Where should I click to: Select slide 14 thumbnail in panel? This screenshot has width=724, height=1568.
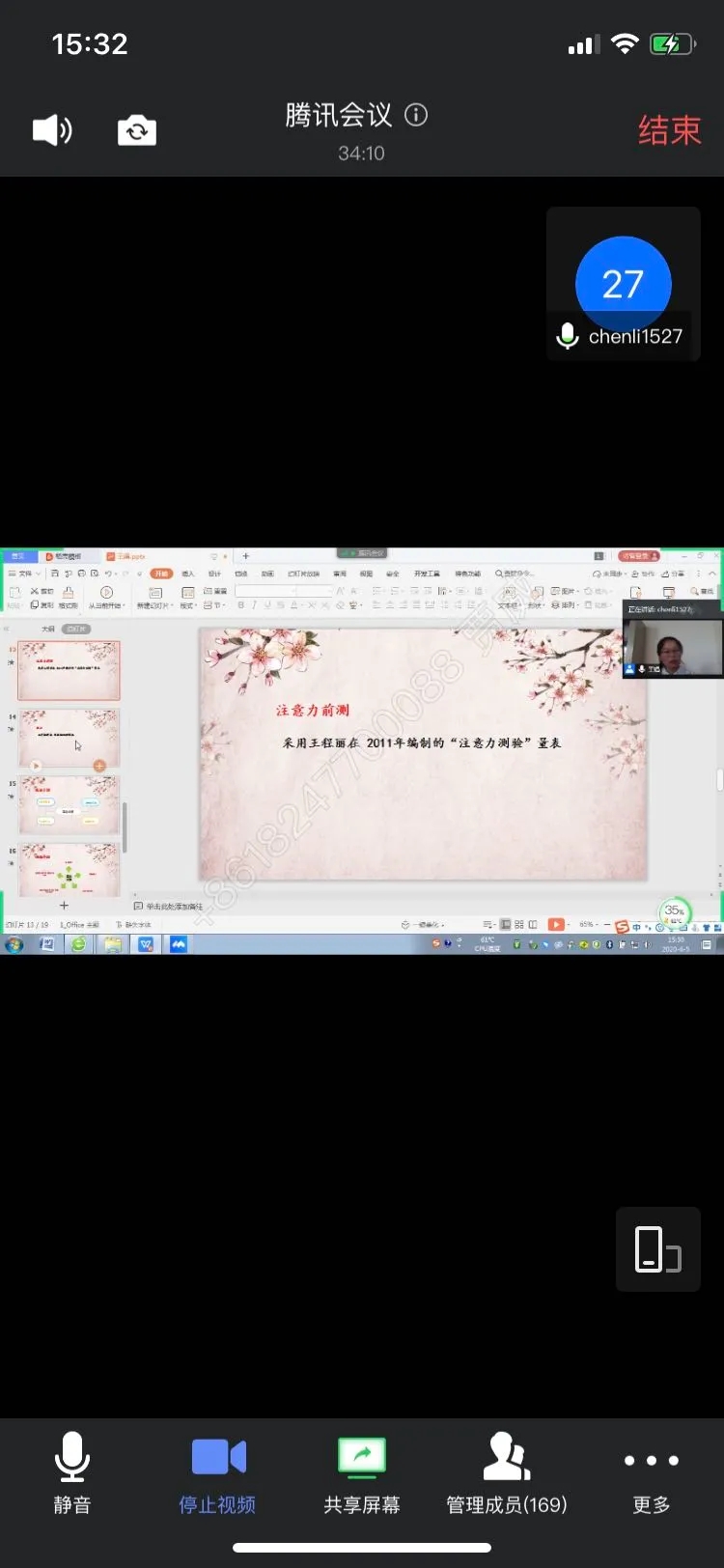tap(70, 738)
